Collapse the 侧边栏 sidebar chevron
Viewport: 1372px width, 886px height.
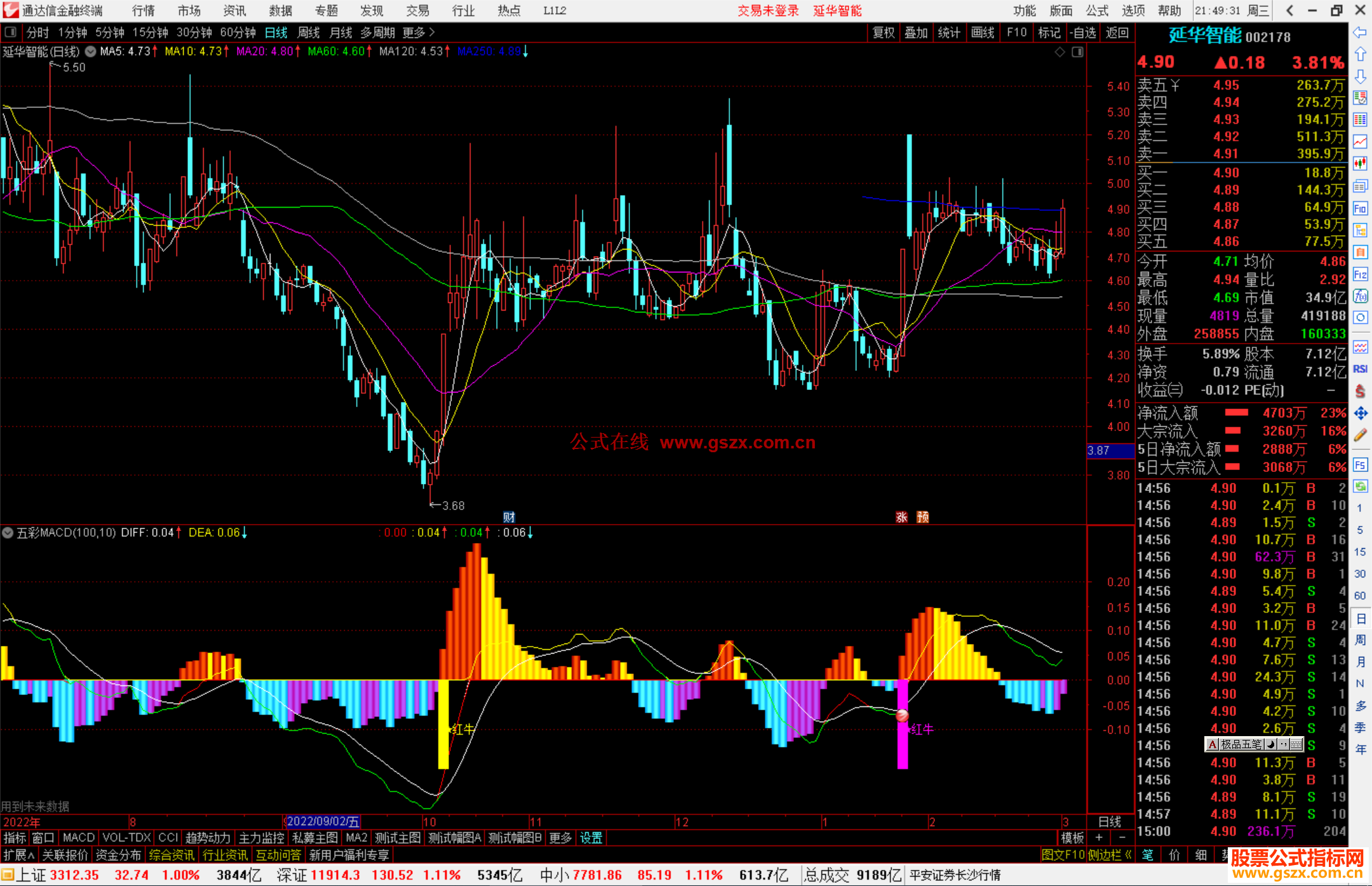(1128, 855)
